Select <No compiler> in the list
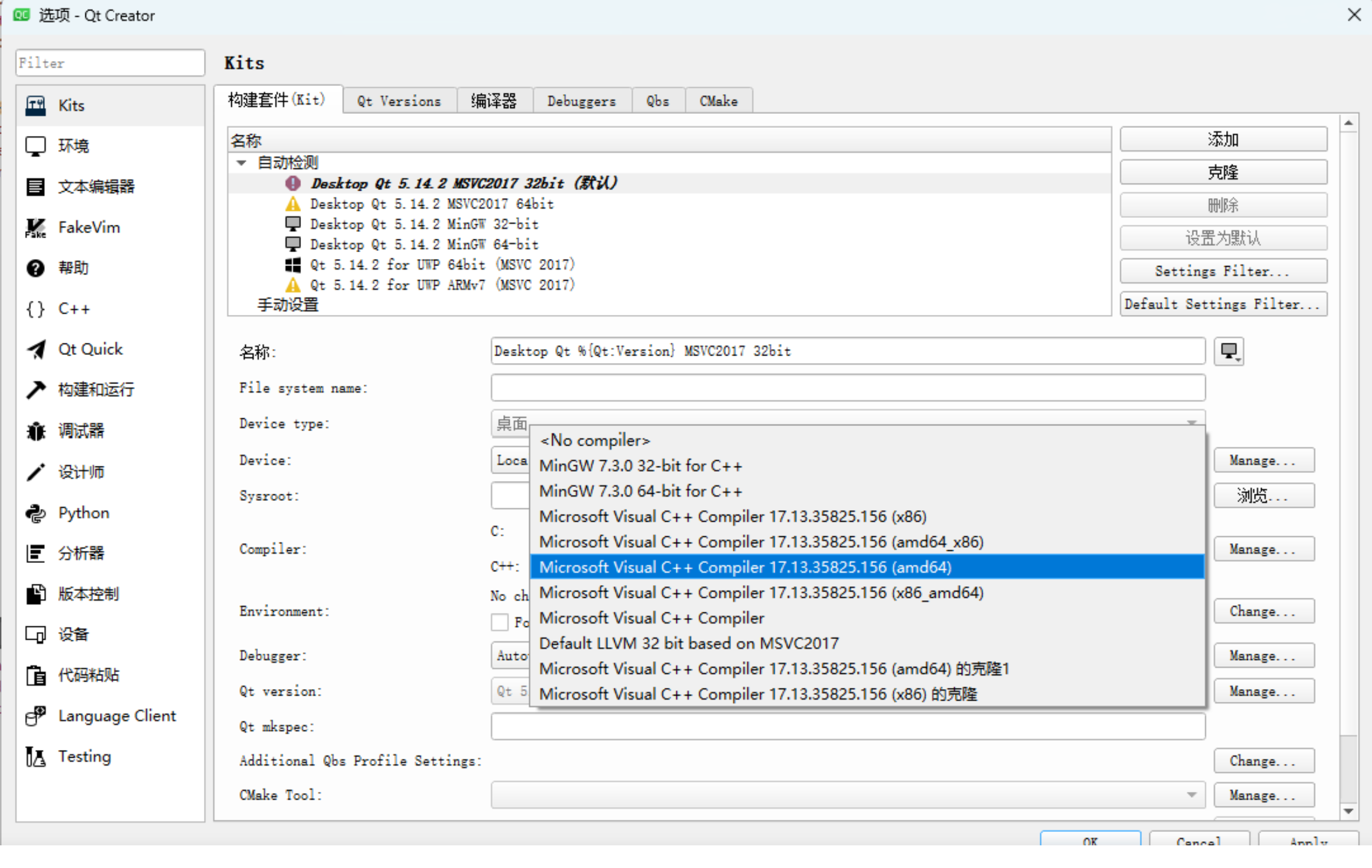1372x868 pixels. pyautogui.click(x=594, y=440)
